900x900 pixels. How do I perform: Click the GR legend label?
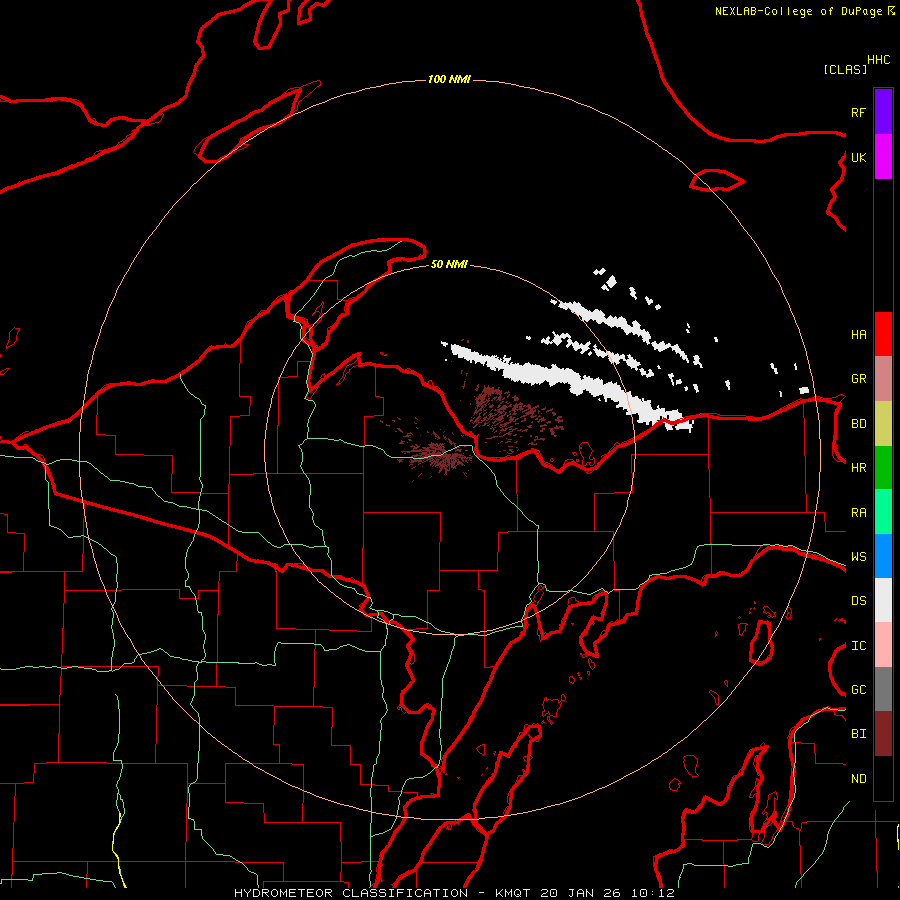[858, 379]
